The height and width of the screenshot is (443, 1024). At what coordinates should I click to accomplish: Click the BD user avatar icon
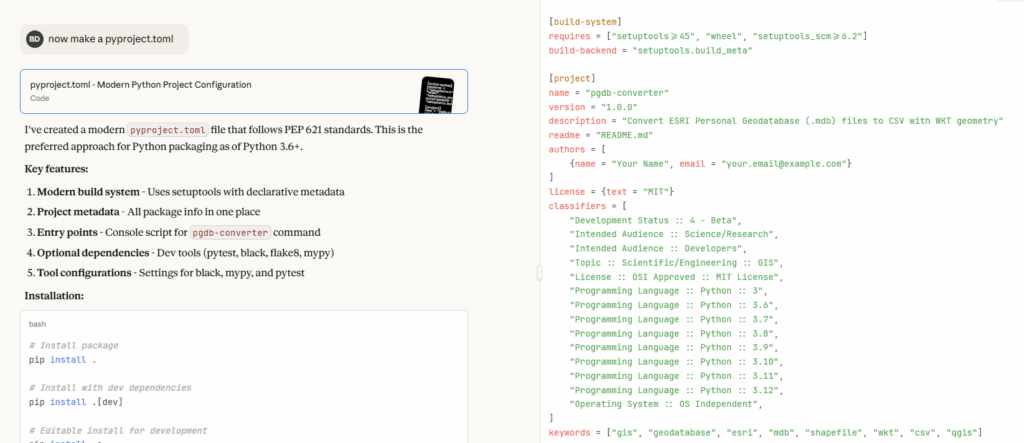coord(35,39)
